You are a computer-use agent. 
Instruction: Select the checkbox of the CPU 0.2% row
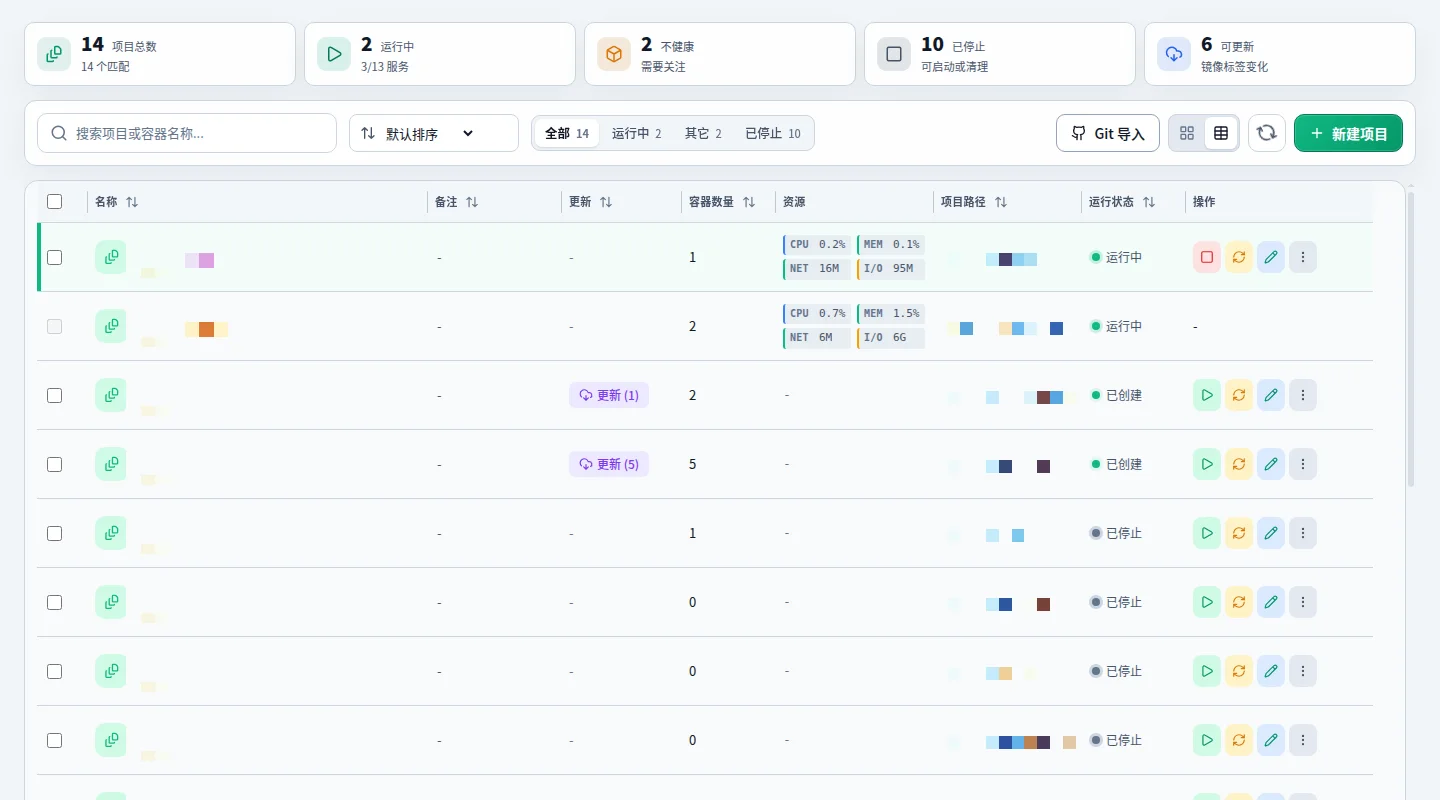pos(55,257)
